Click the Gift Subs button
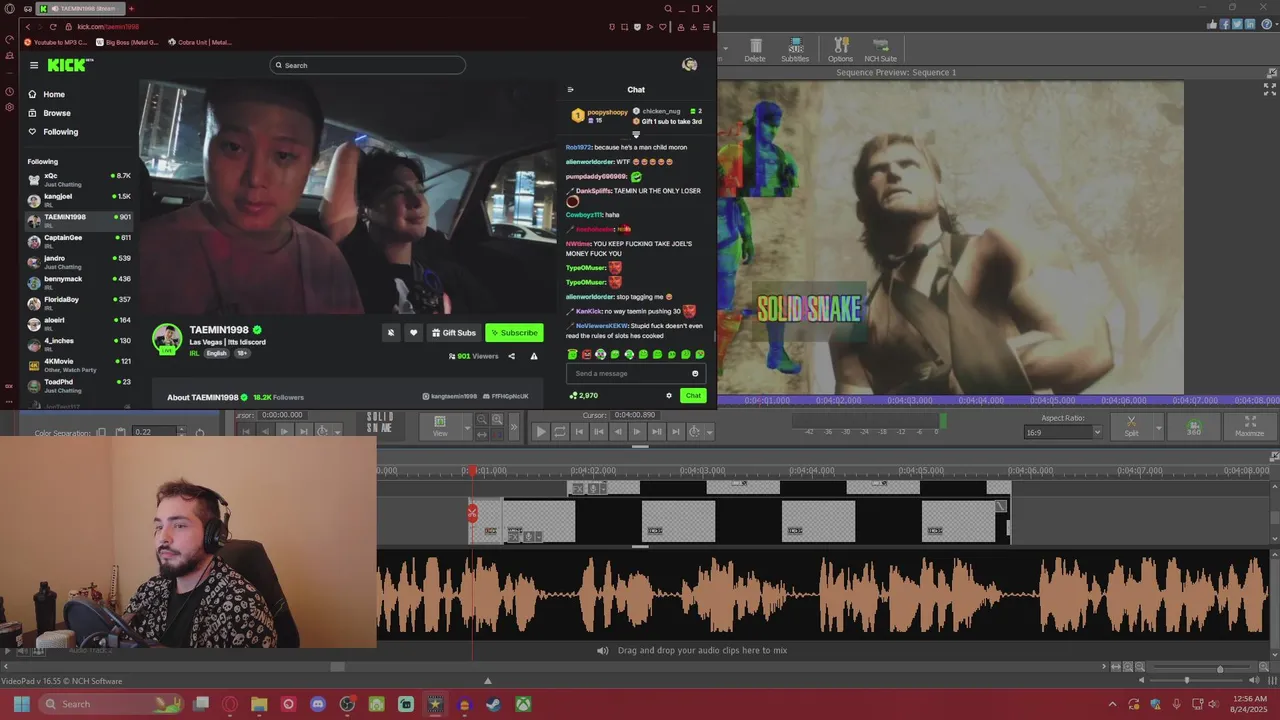The width and height of the screenshot is (1280, 720). coord(454,333)
